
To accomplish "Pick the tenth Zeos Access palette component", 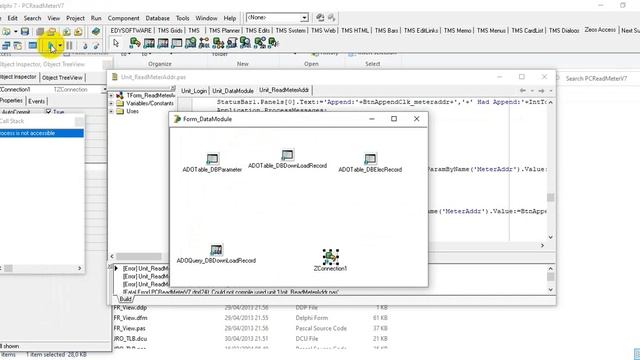I will [x=260, y=43].
